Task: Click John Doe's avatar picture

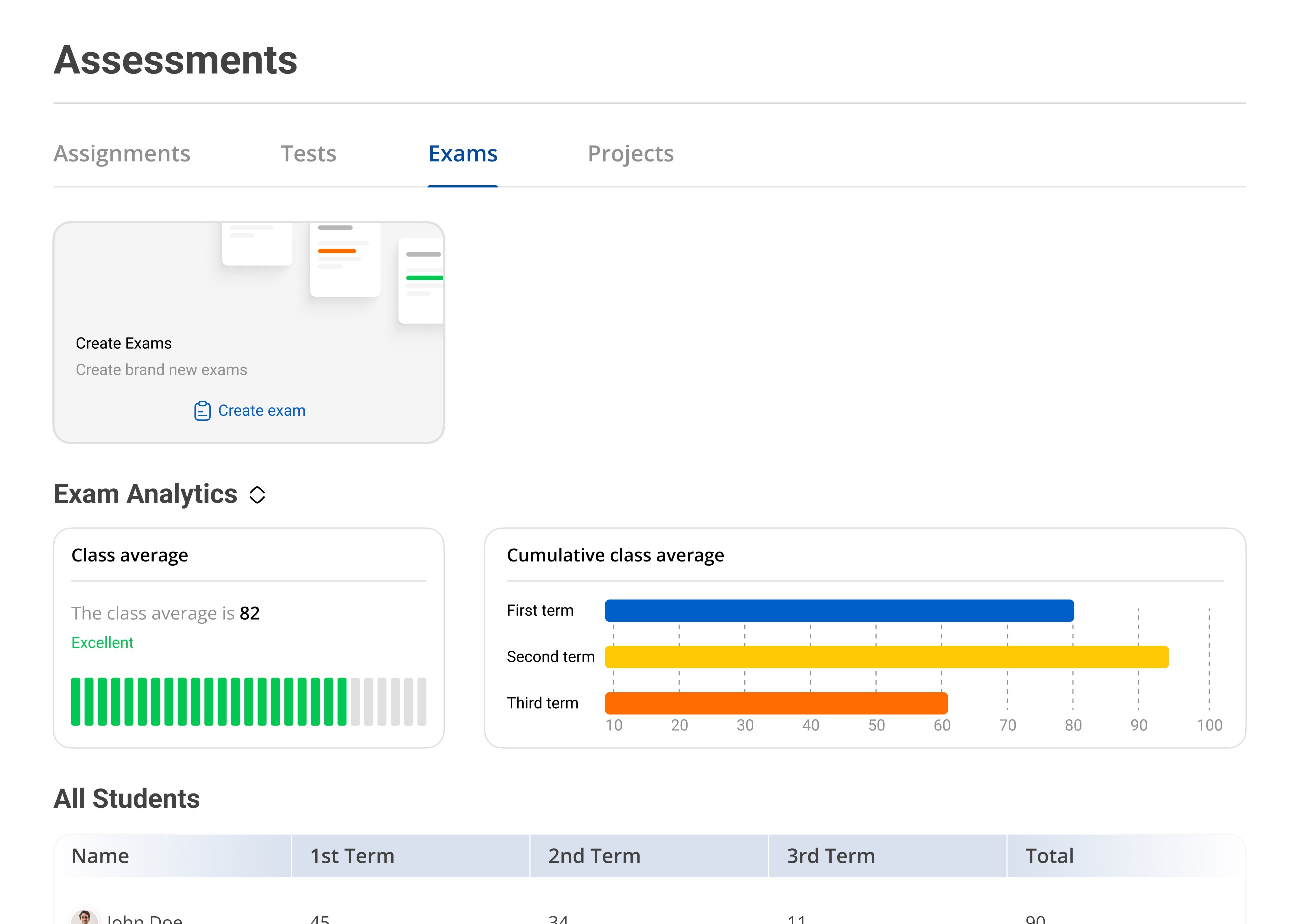Action: coord(85,917)
